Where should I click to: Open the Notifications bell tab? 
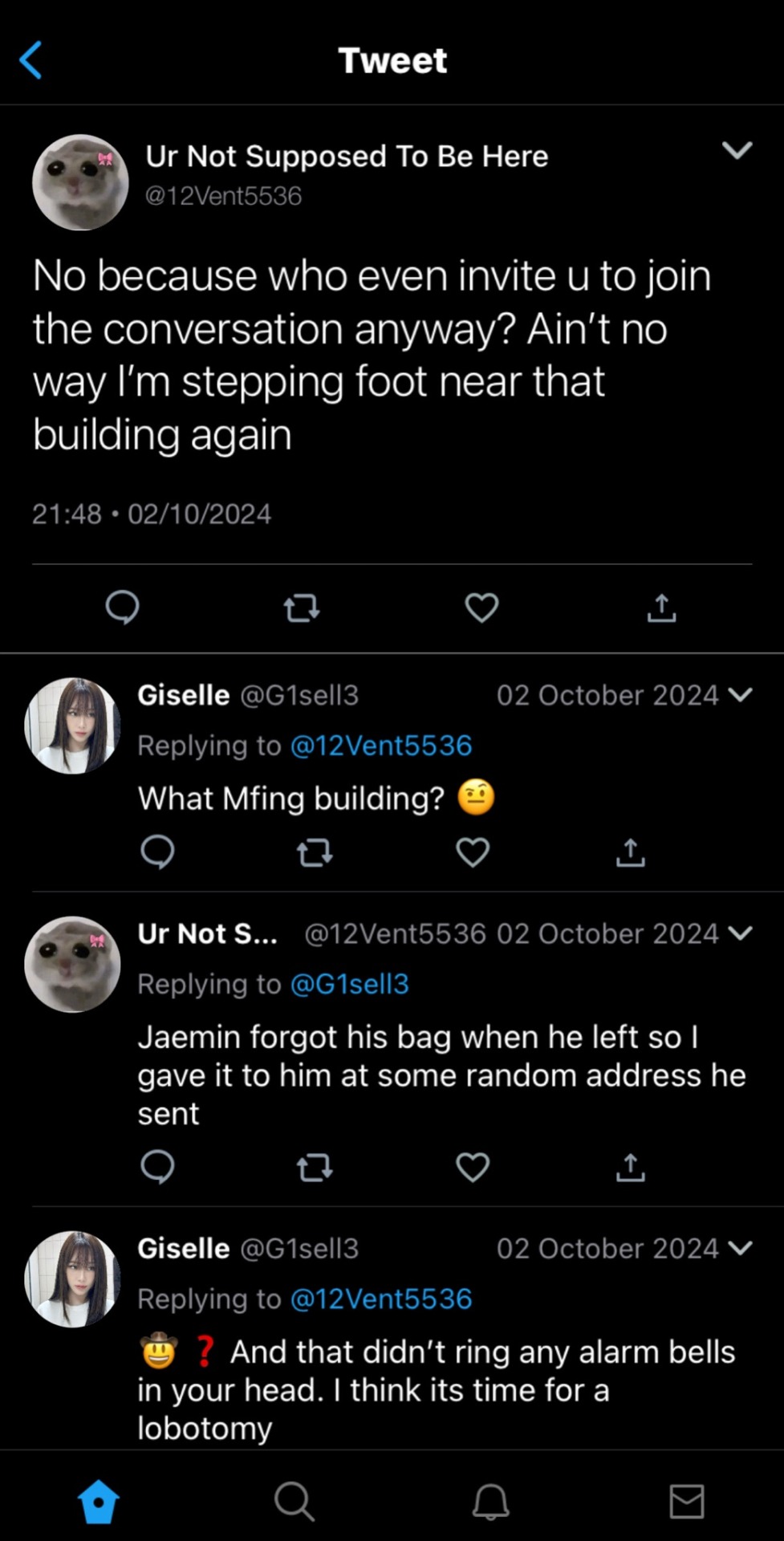490,1501
